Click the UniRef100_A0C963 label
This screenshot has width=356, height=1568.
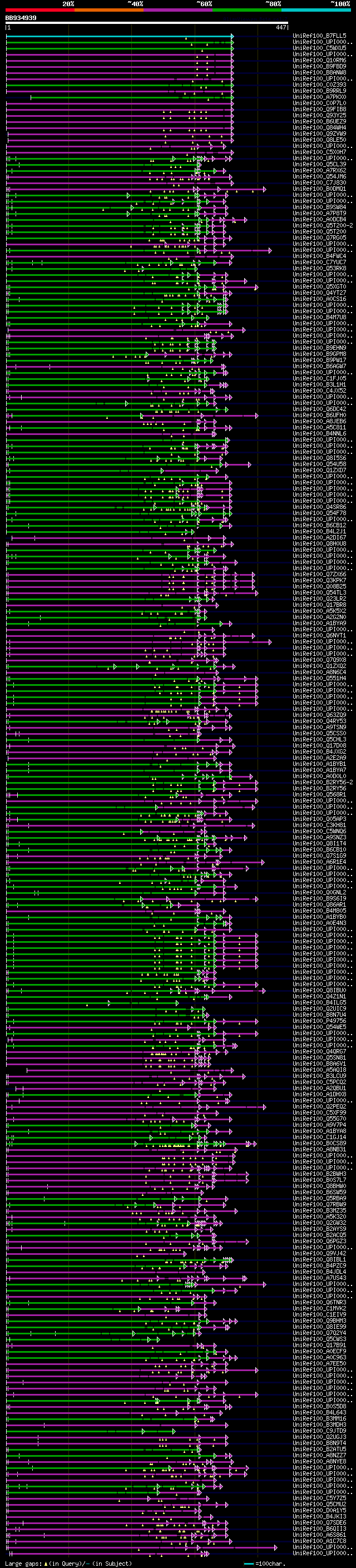[319, 1357]
